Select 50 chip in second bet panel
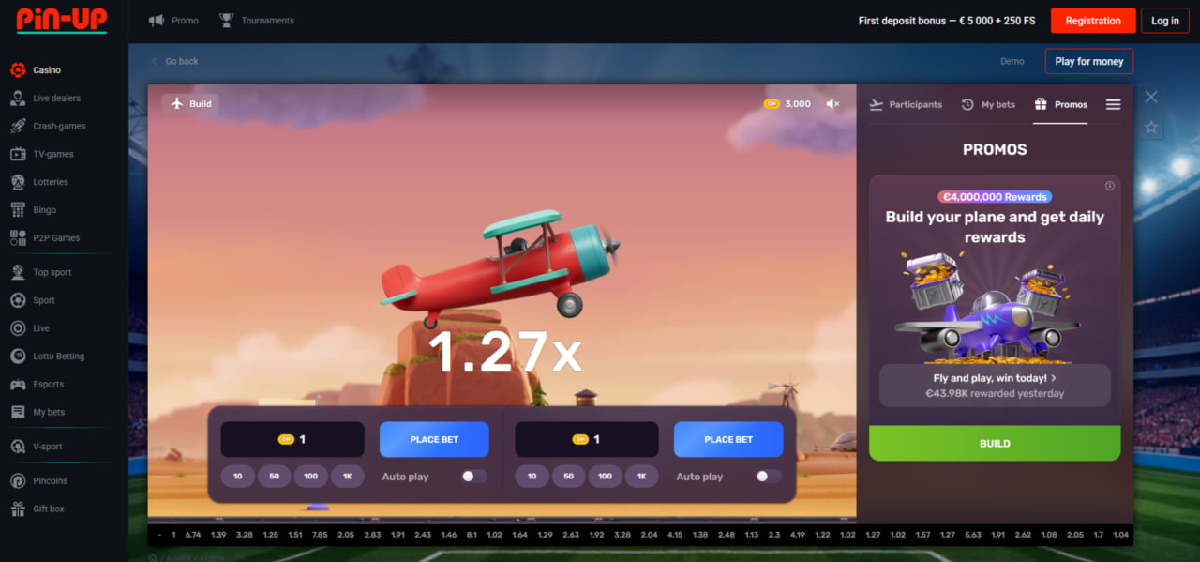This screenshot has height=562, width=1200. [x=568, y=476]
